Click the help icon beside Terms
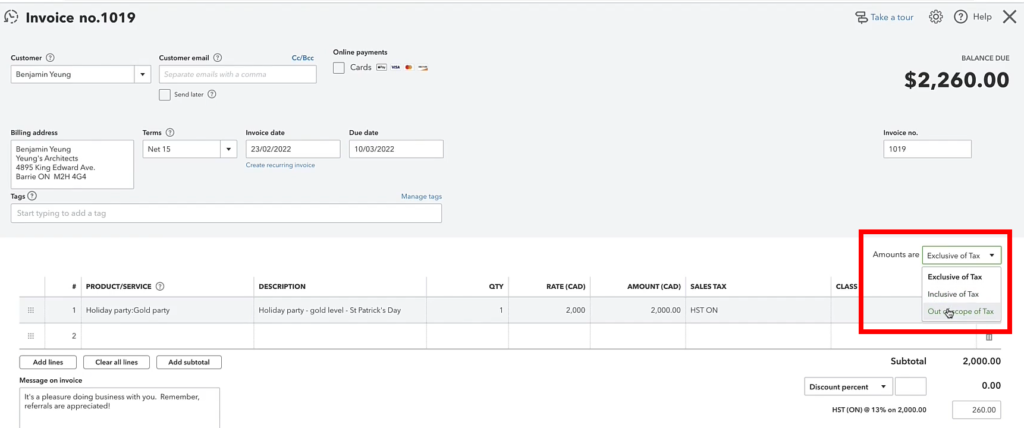 coord(170,132)
